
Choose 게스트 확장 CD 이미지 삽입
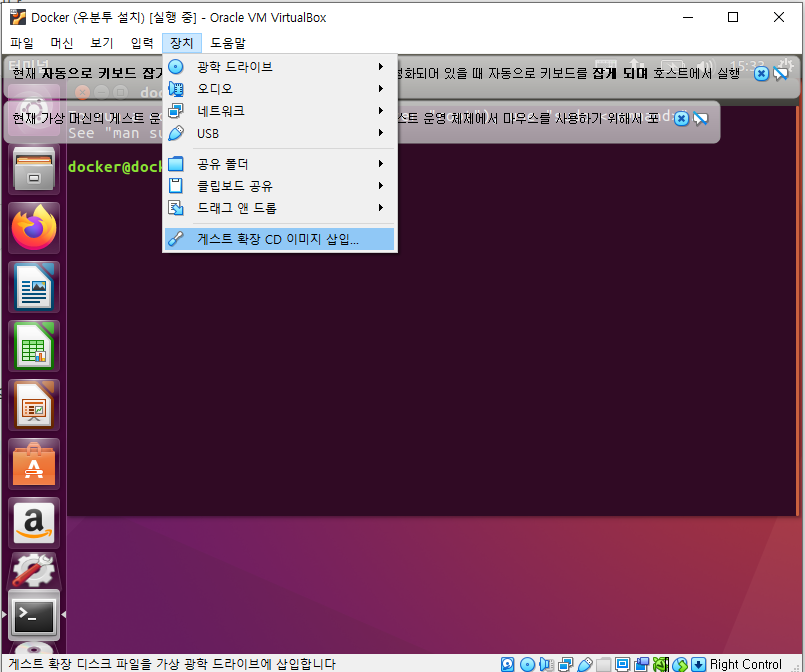click(x=280, y=239)
